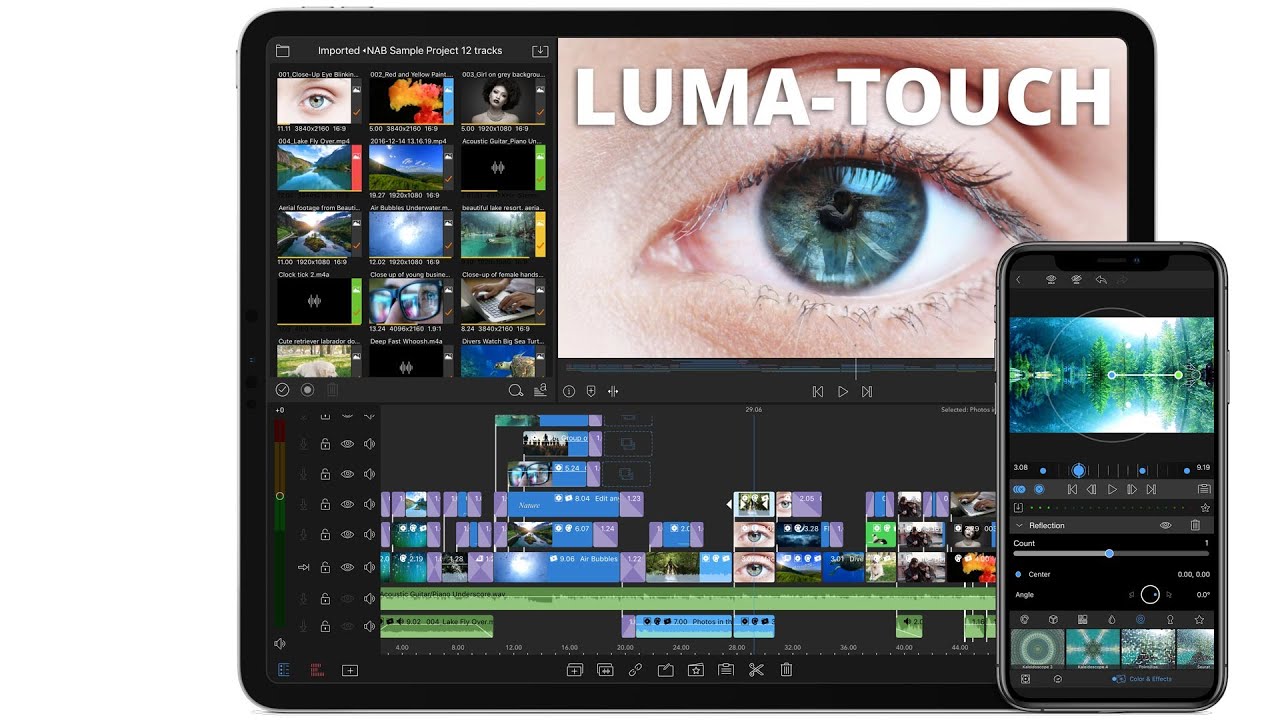This screenshot has width=1280, height=720.
Task: Tap the import media icon in library header
Action: pyautogui.click(x=540, y=50)
